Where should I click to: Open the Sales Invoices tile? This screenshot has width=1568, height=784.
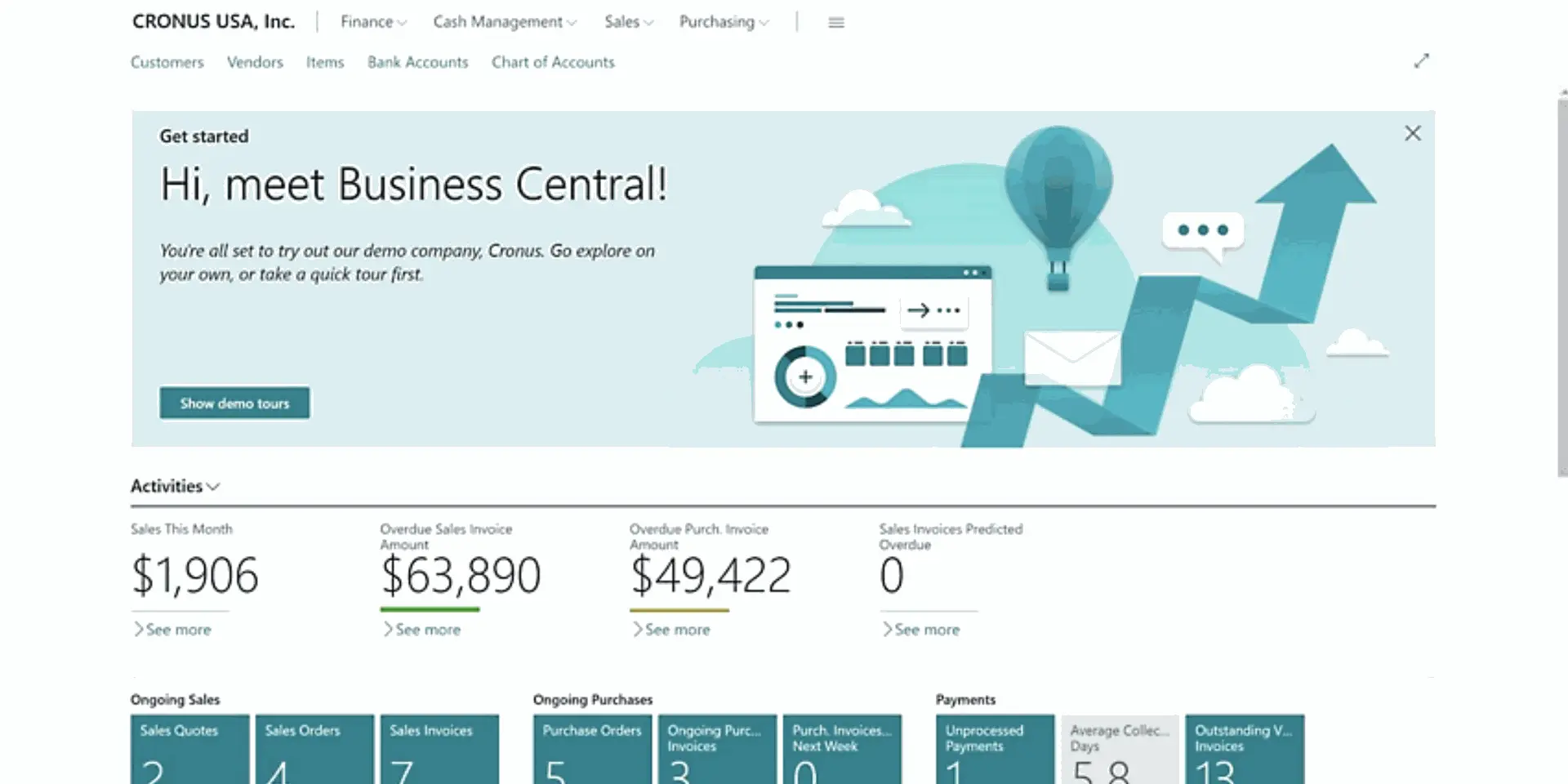pyautogui.click(x=439, y=750)
